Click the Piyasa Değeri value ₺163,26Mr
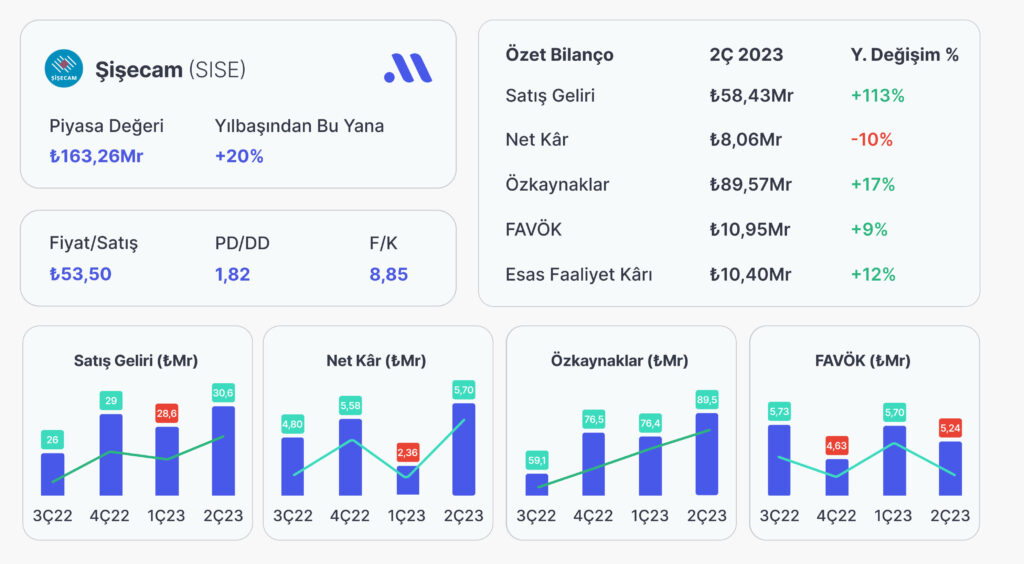 pos(96,156)
